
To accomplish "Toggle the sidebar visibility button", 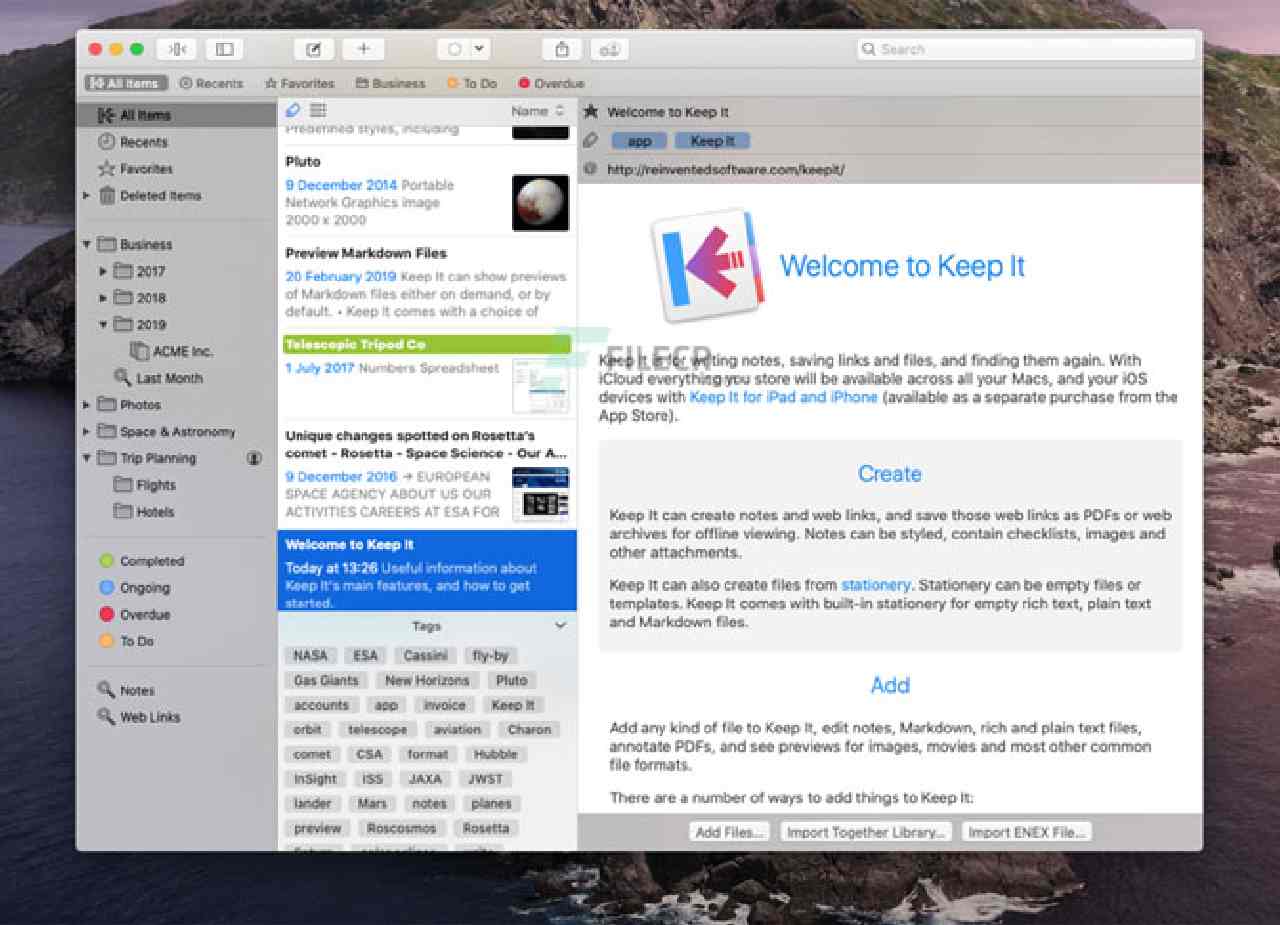I will click(224, 49).
